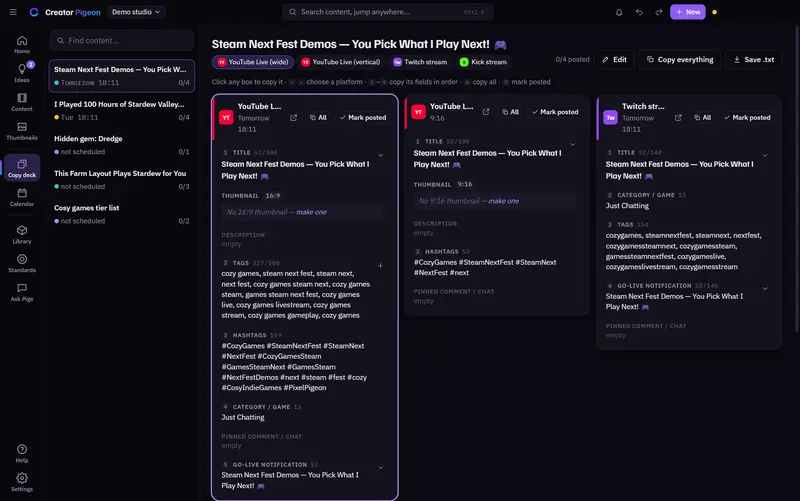Go to Home in sidebar
800x501 pixels.
(22, 44)
